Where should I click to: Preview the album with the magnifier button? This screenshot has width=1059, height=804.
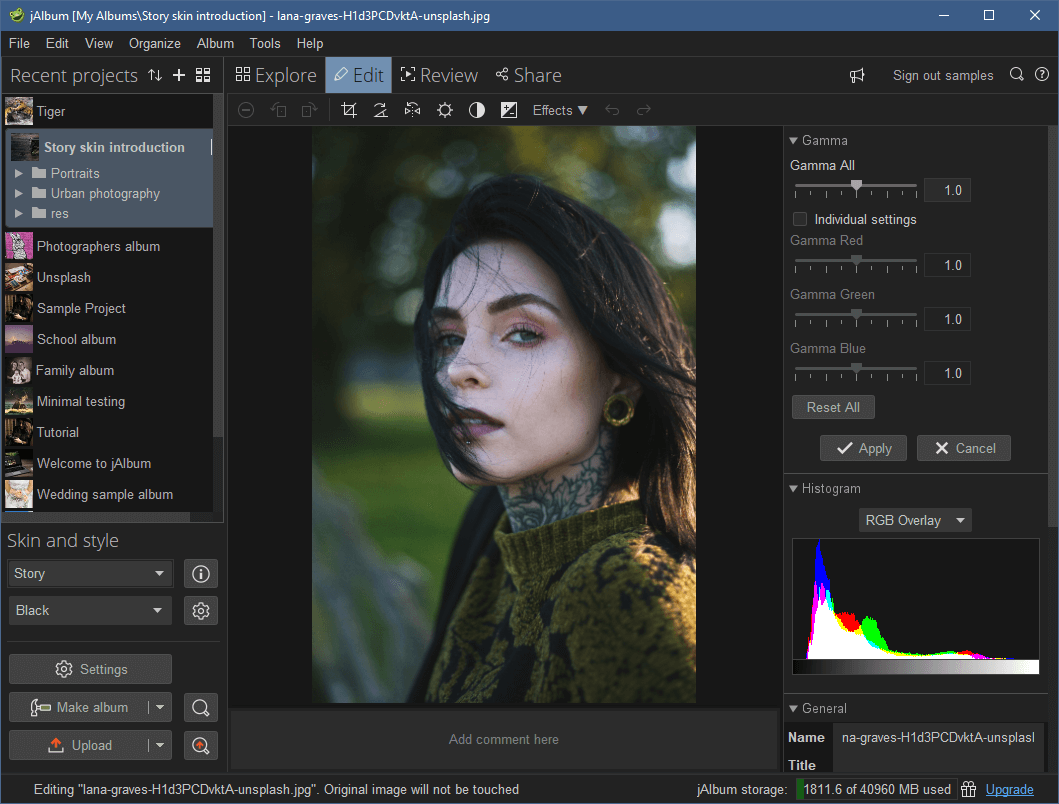click(x=200, y=707)
